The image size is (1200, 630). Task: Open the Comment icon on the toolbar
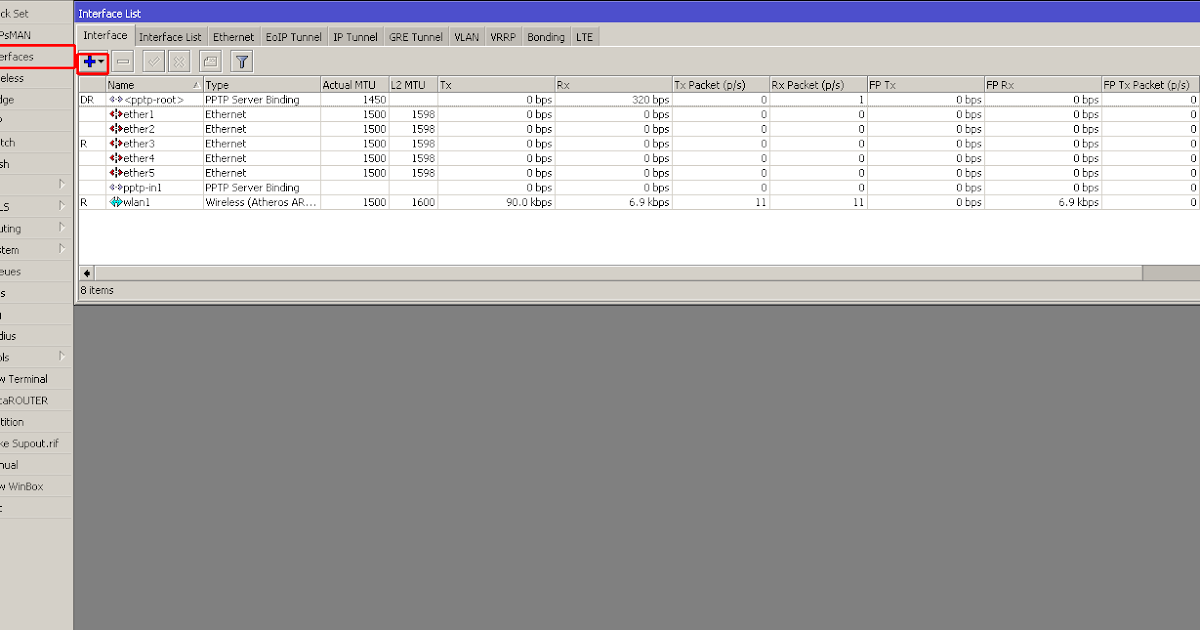[210, 61]
